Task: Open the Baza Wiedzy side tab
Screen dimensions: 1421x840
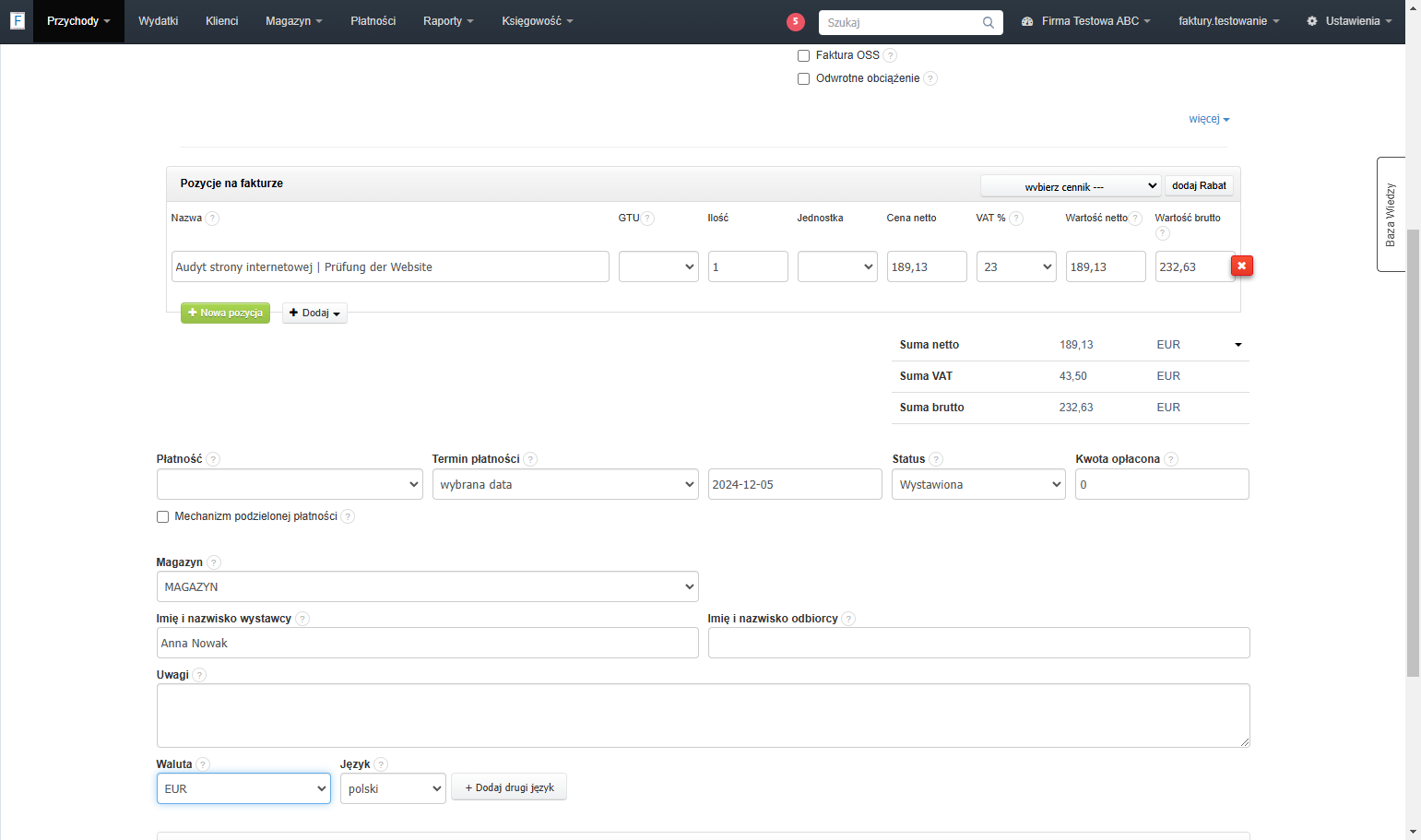Action: [x=1391, y=214]
